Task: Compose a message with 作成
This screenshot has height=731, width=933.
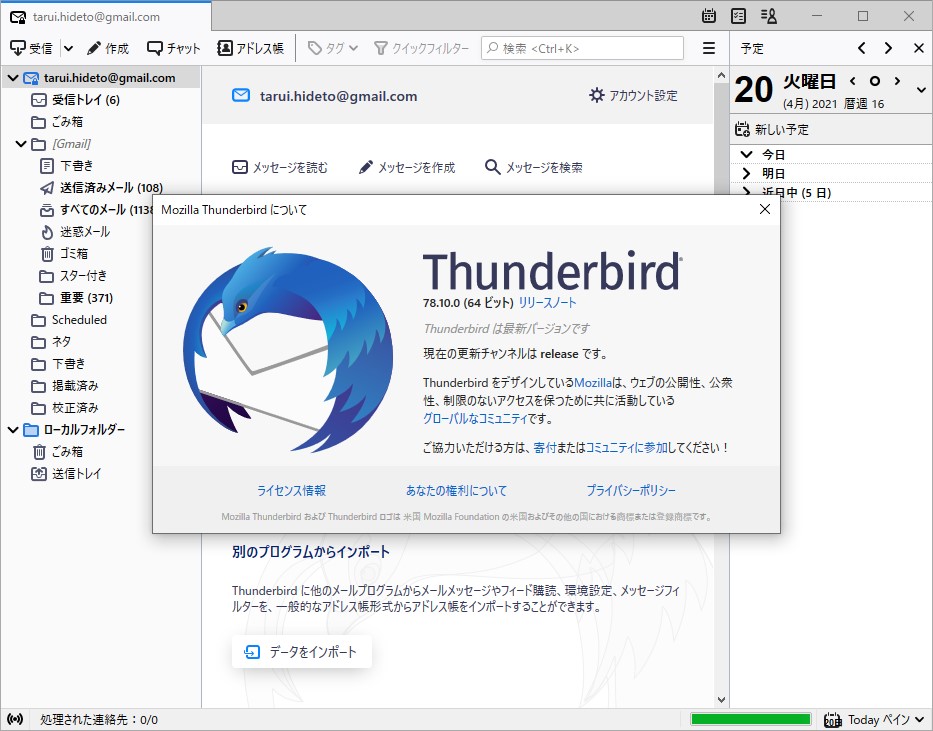Action: tap(109, 47)
